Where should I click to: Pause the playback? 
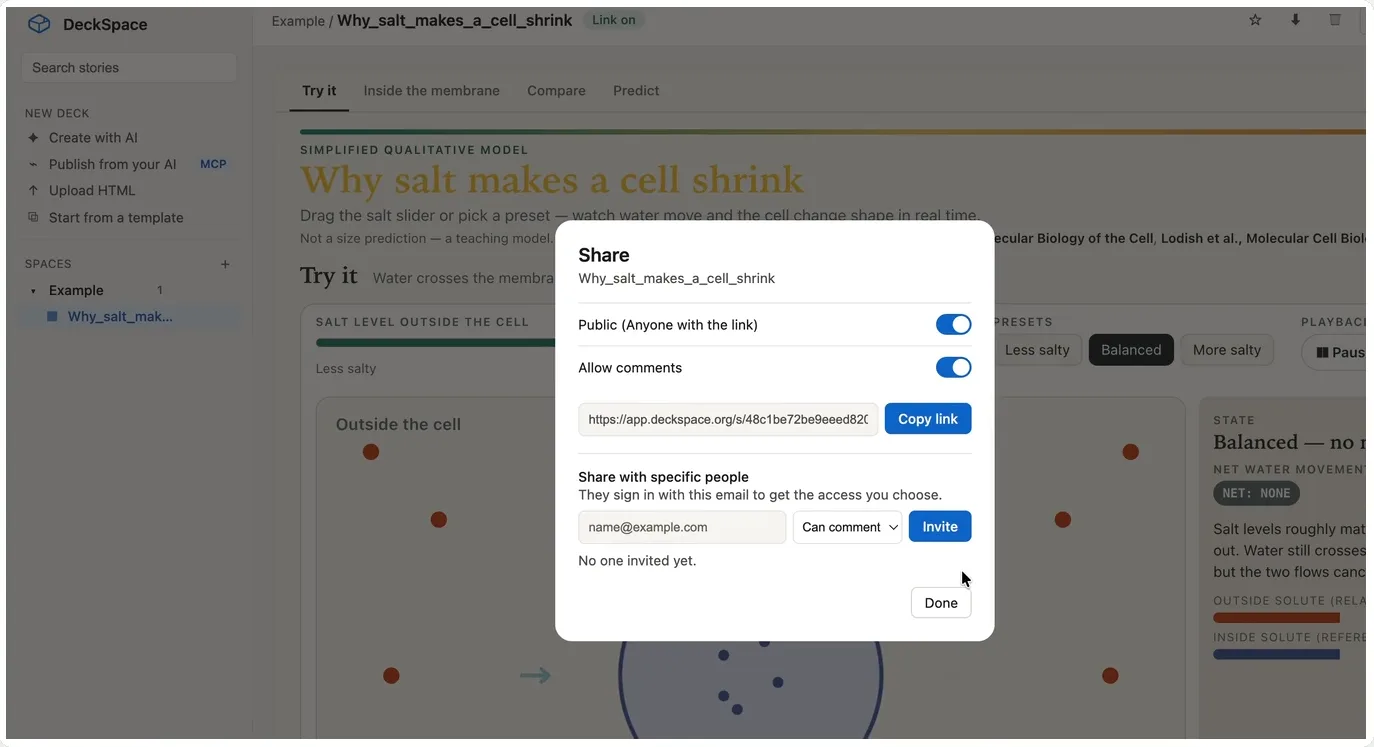[x=1334, y=352]
